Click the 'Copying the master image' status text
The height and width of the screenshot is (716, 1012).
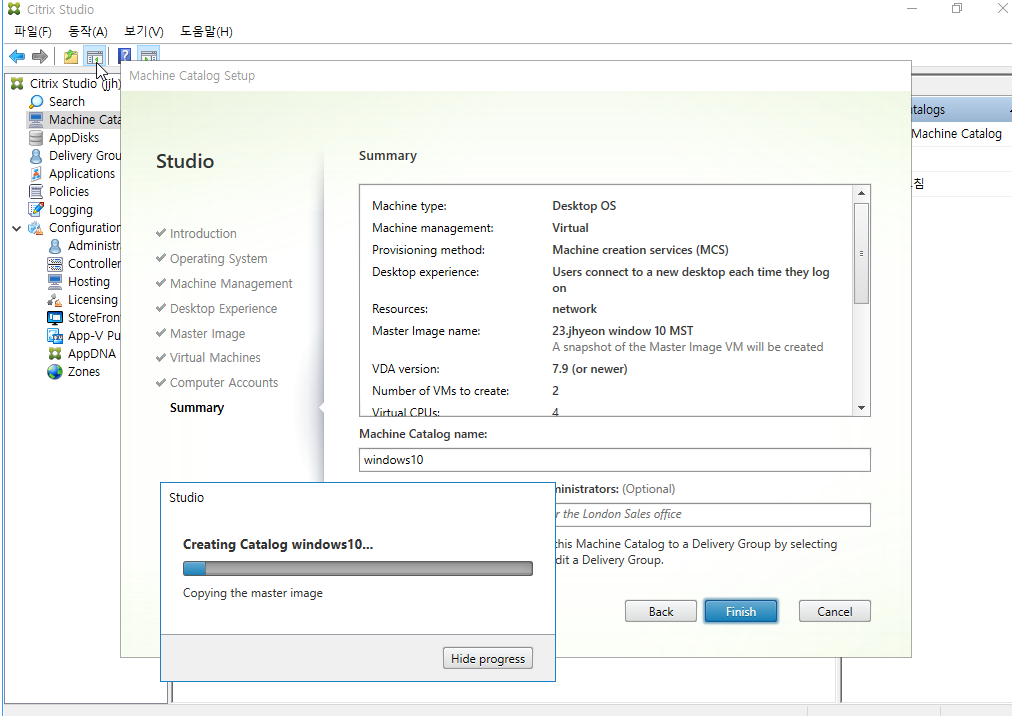point(252,593)
